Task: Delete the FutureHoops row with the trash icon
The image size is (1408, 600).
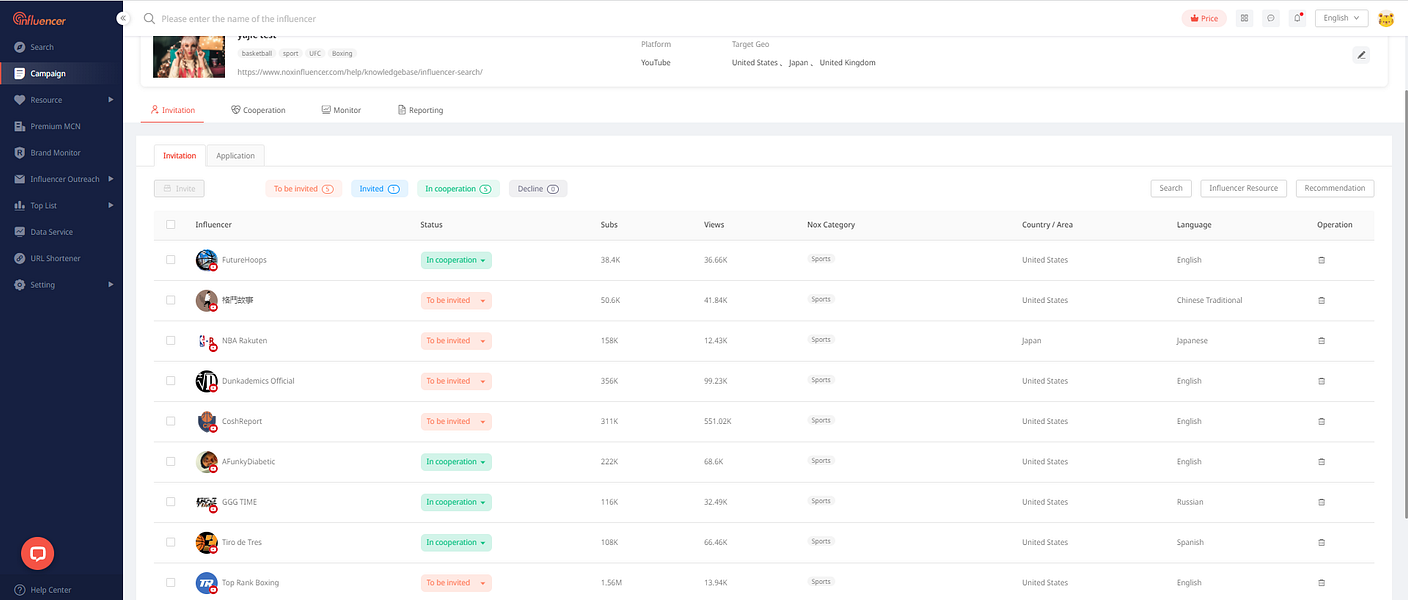Action: point(1321,260)
